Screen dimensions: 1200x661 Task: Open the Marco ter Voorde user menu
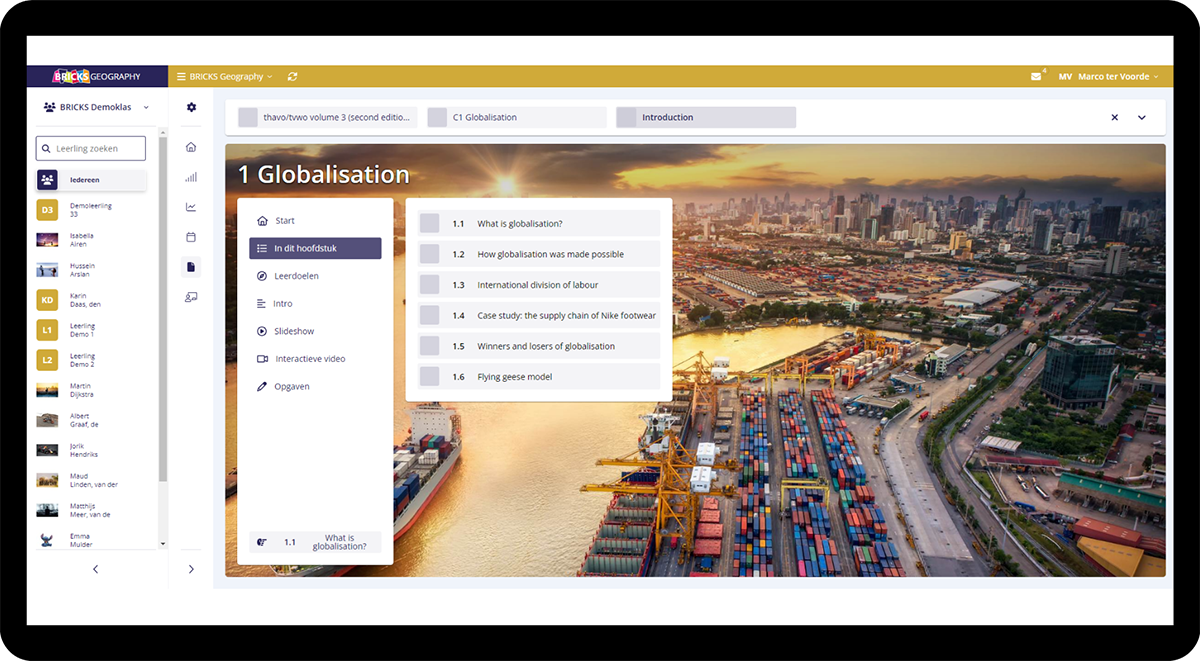(1112, 76)
